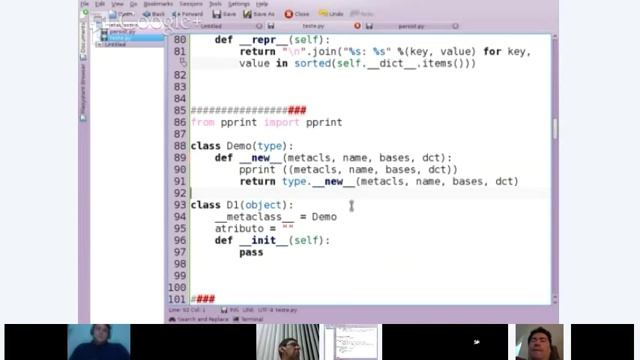Open the Search and Replace panel

click(199, 319)
